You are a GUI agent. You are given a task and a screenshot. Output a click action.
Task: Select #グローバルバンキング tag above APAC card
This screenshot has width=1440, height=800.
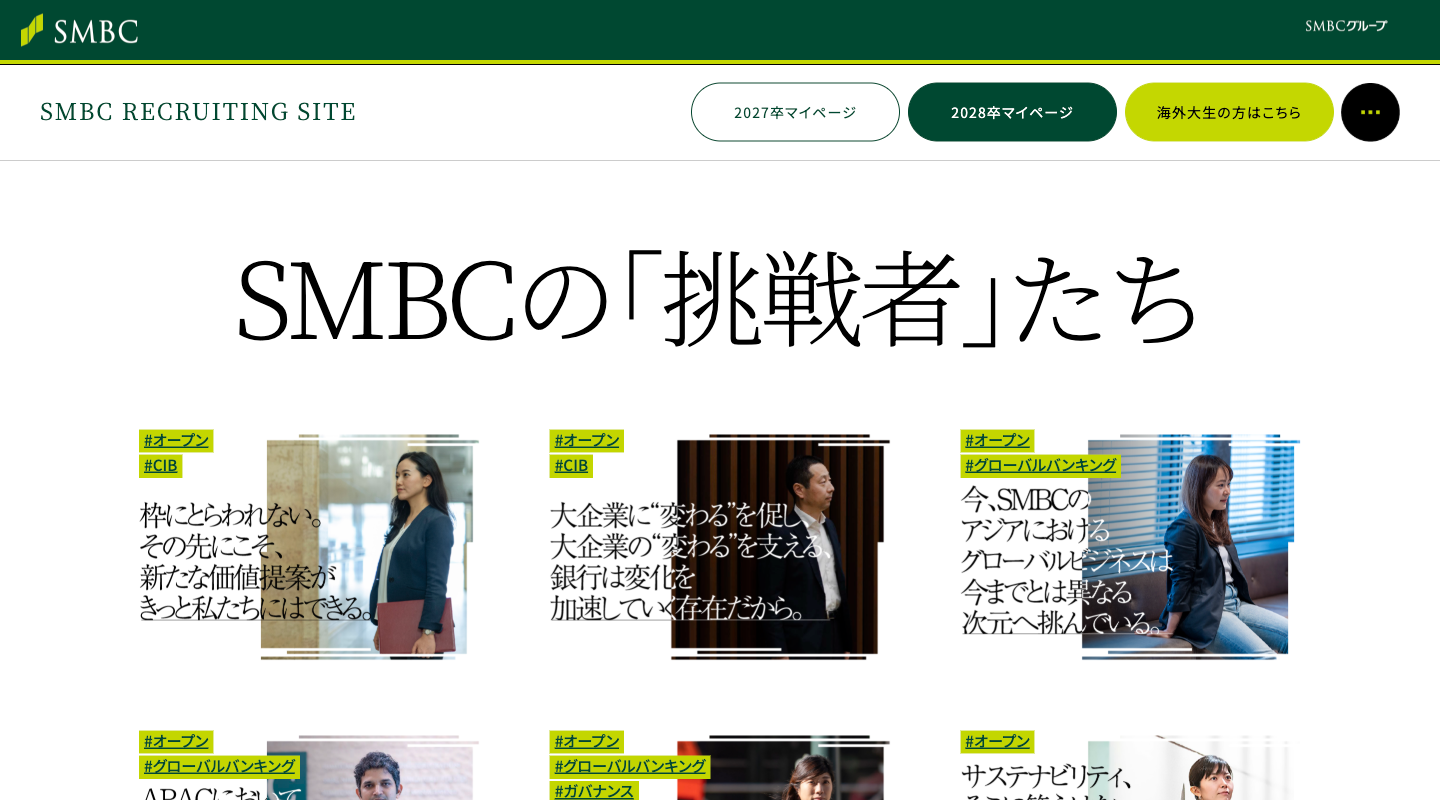click(x=219, y=766)
